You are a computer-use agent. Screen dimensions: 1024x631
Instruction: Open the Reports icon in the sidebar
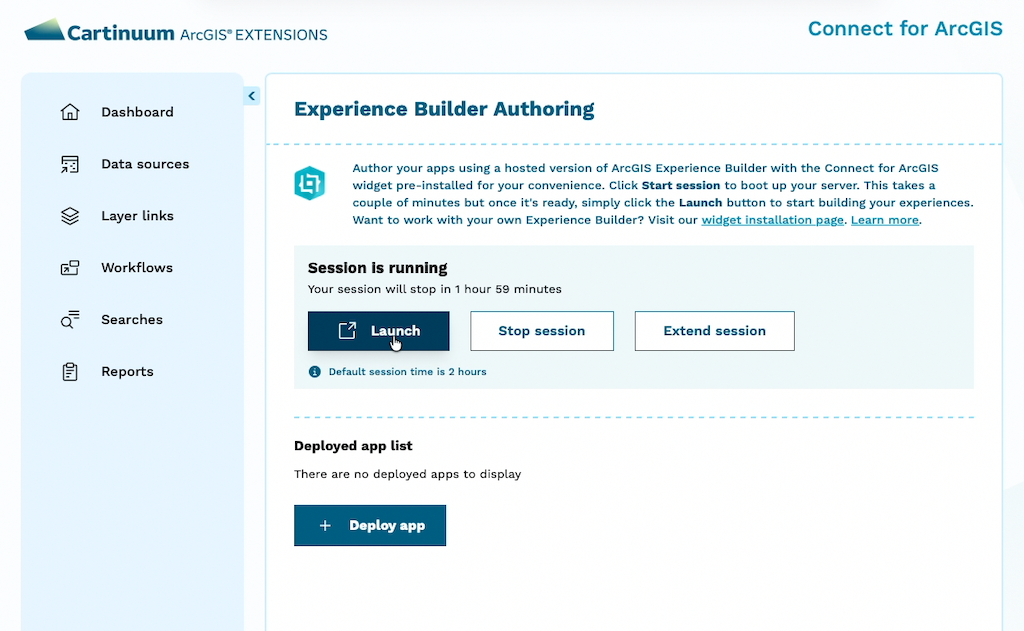click(69, 371)
